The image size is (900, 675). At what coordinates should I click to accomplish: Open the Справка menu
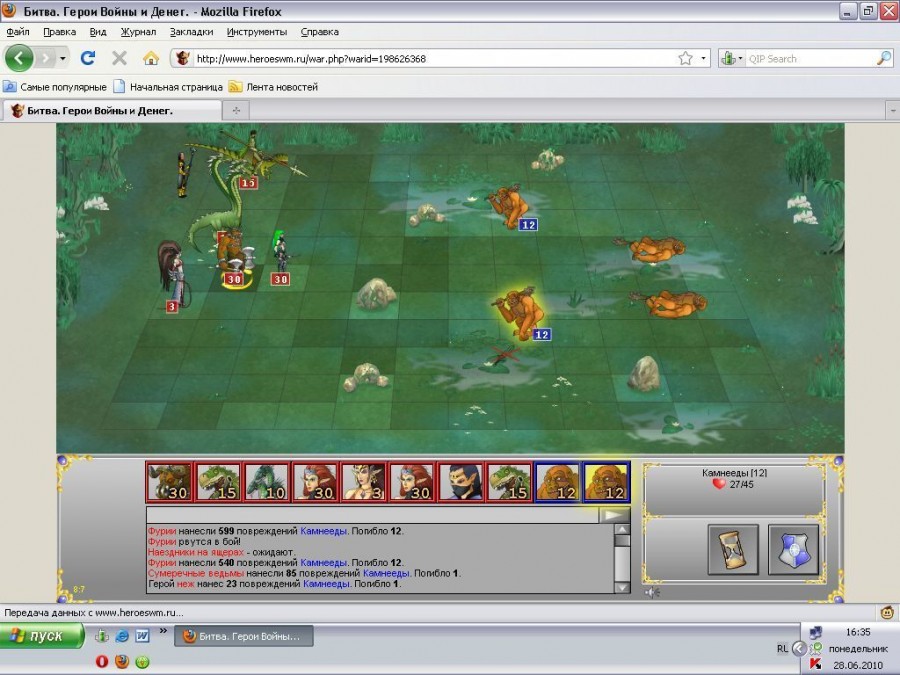tap(320, 32)
